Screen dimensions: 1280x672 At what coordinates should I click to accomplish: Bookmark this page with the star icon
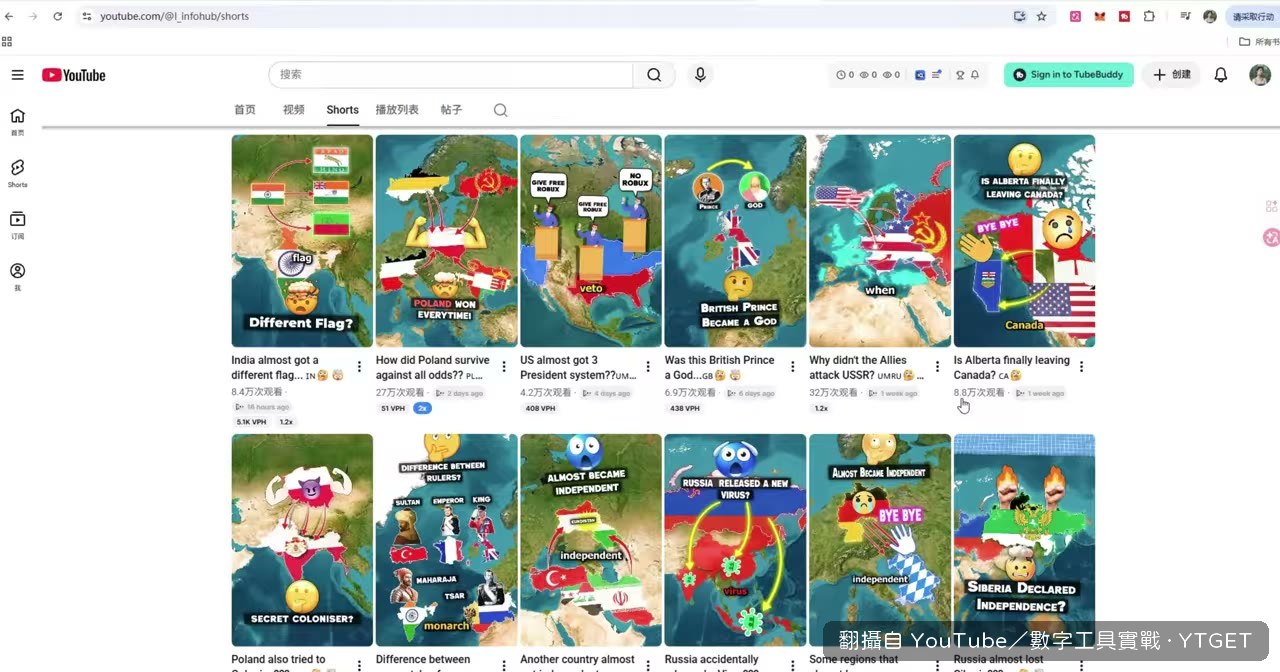click(1041, 16)
